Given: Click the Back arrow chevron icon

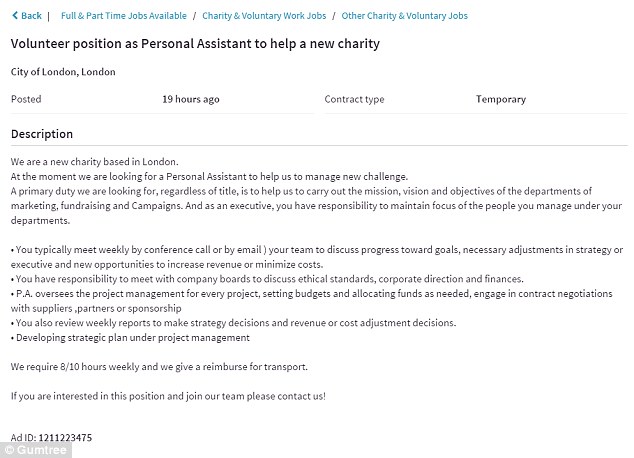Looking at the screenshot, I should coord(13,16).
